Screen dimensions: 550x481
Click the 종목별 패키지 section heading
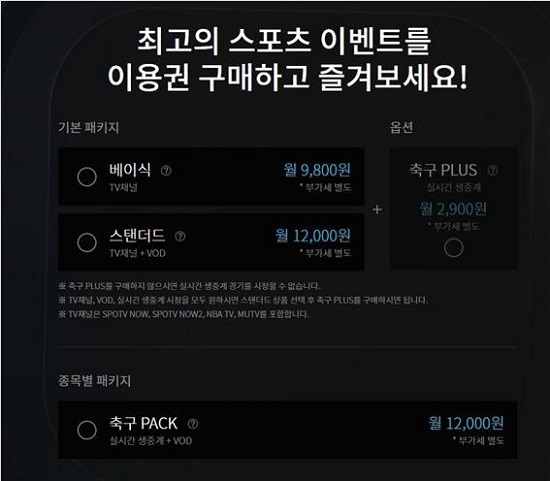point(94,381)
